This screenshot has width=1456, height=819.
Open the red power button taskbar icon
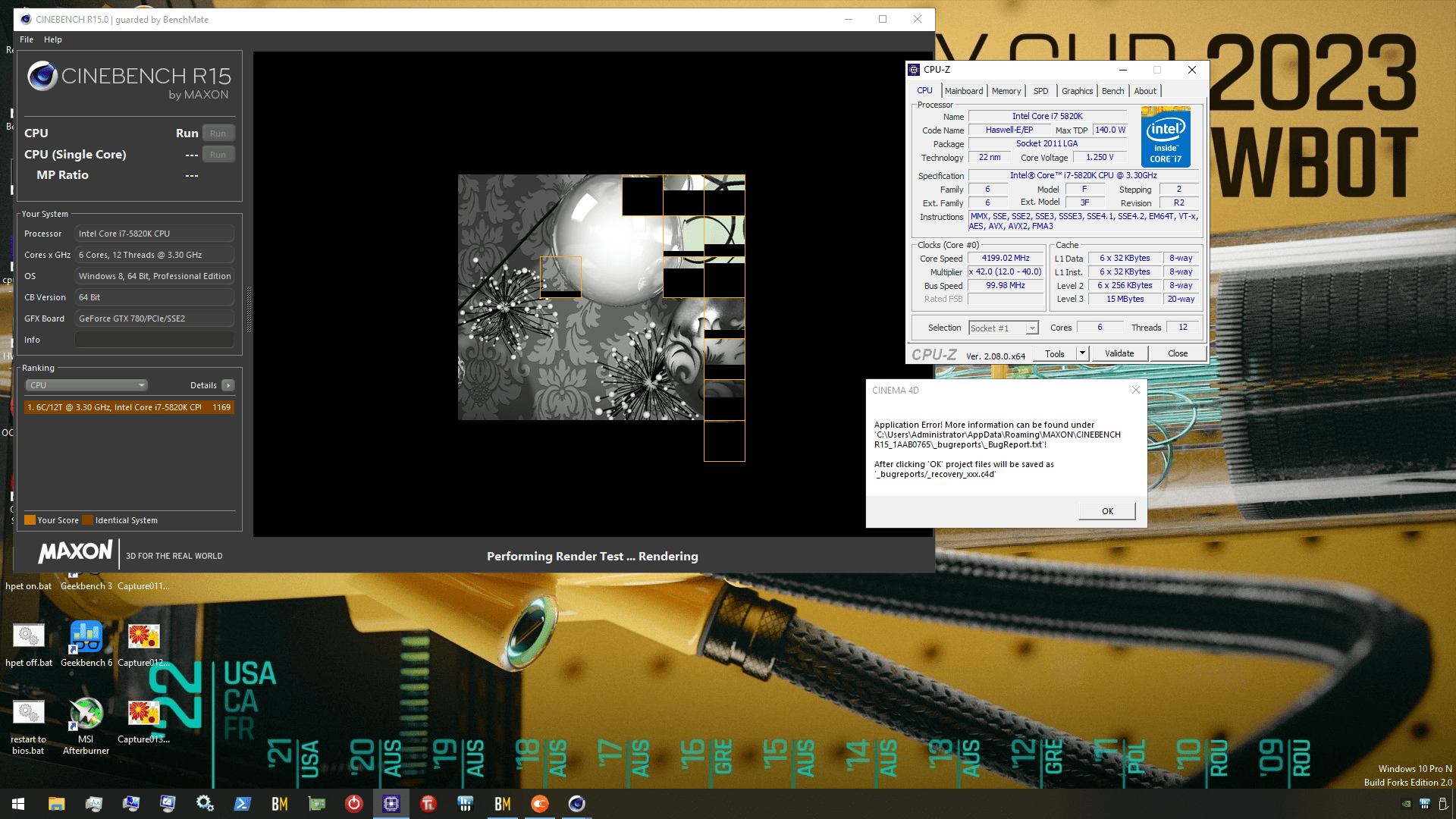(x=353, y=804)
